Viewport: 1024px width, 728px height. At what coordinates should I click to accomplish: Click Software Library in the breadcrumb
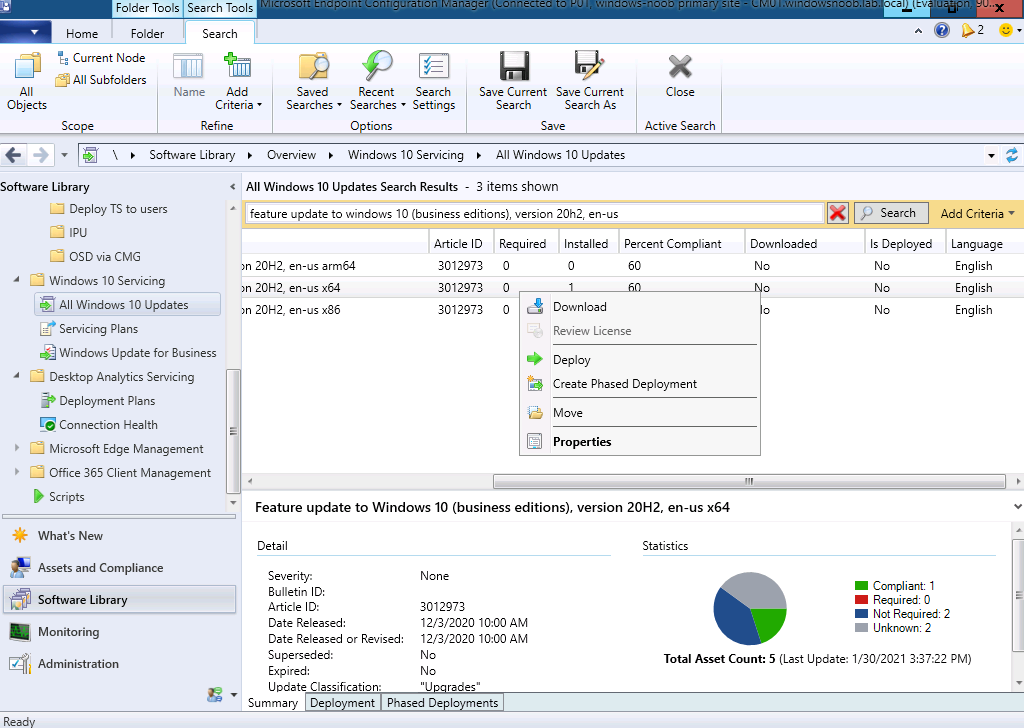coord(192,155)
